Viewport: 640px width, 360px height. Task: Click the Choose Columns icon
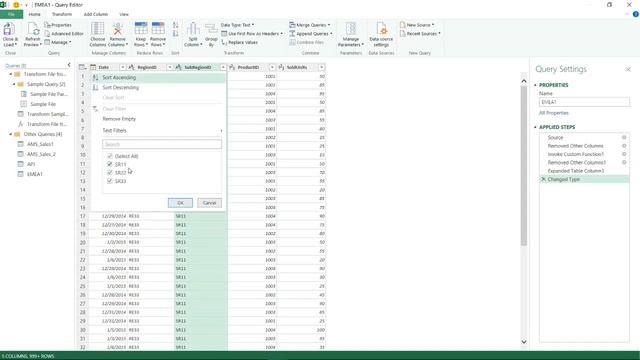click(x=98, y=29)
